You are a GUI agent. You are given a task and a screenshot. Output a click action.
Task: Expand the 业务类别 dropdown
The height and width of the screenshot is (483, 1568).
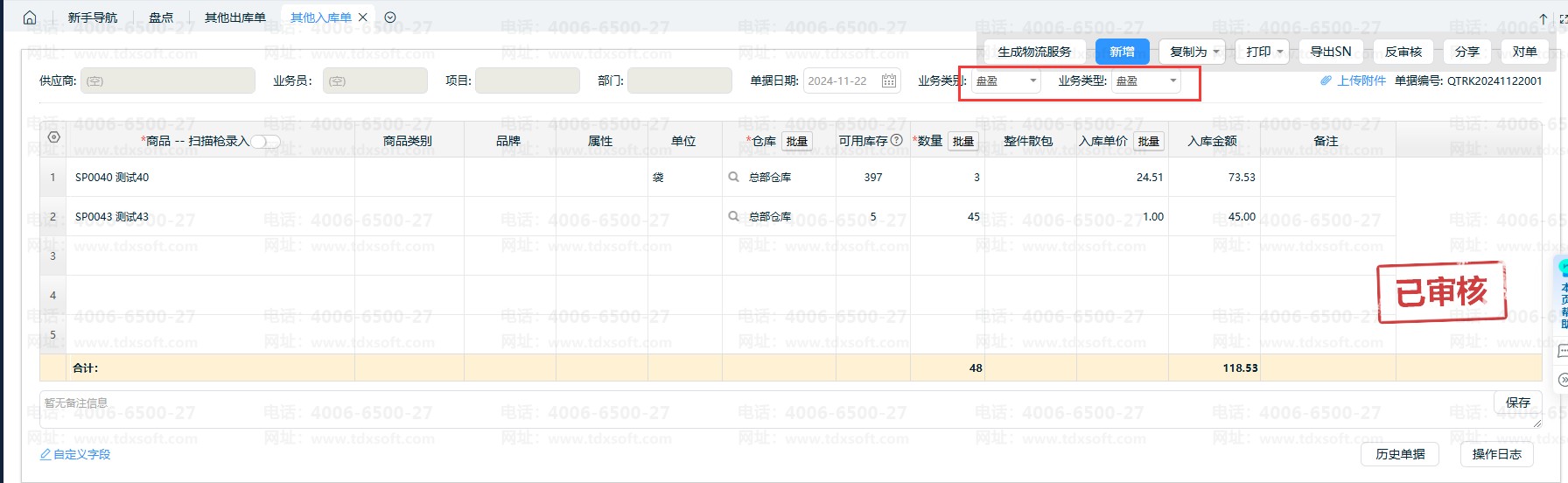click(1006, 81)
